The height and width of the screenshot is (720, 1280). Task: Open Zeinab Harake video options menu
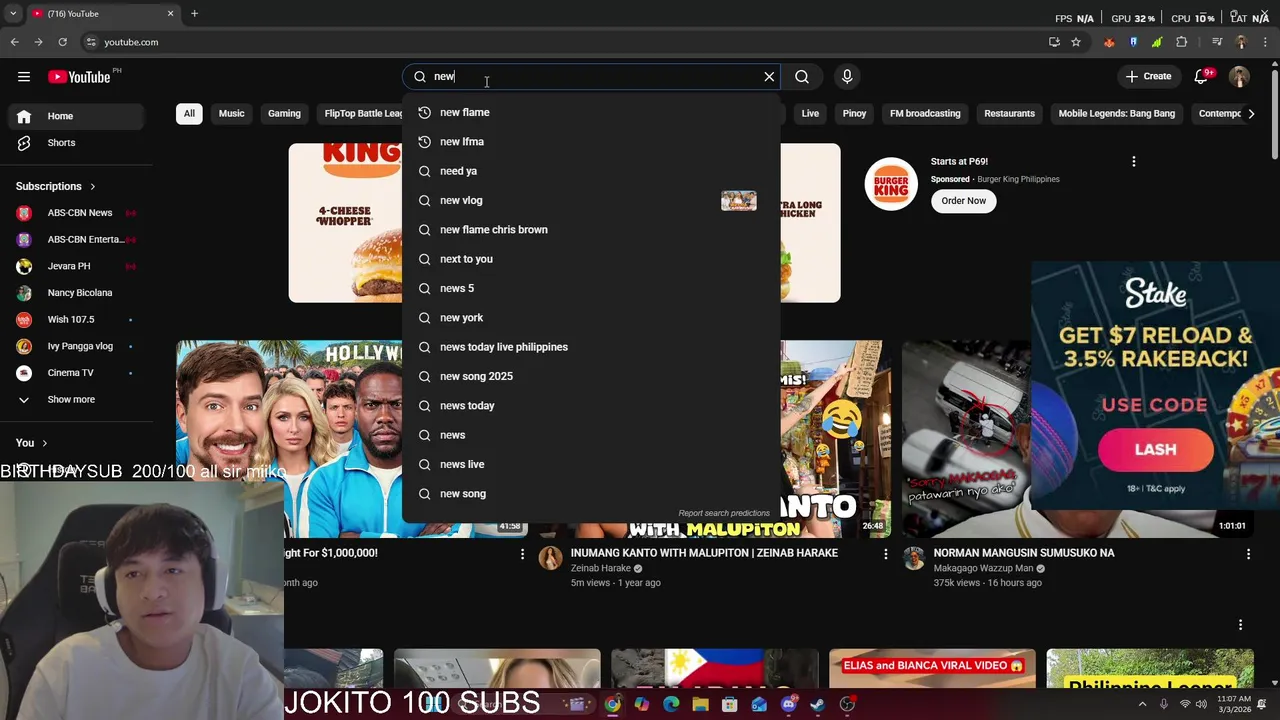pos(885,553)
